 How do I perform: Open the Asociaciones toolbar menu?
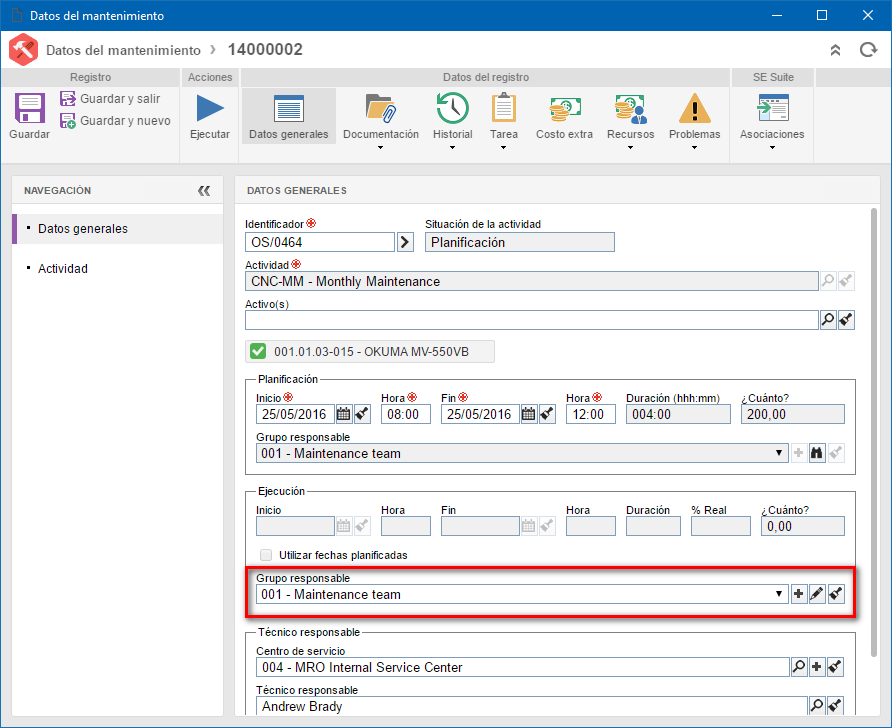tap(772, 121)
